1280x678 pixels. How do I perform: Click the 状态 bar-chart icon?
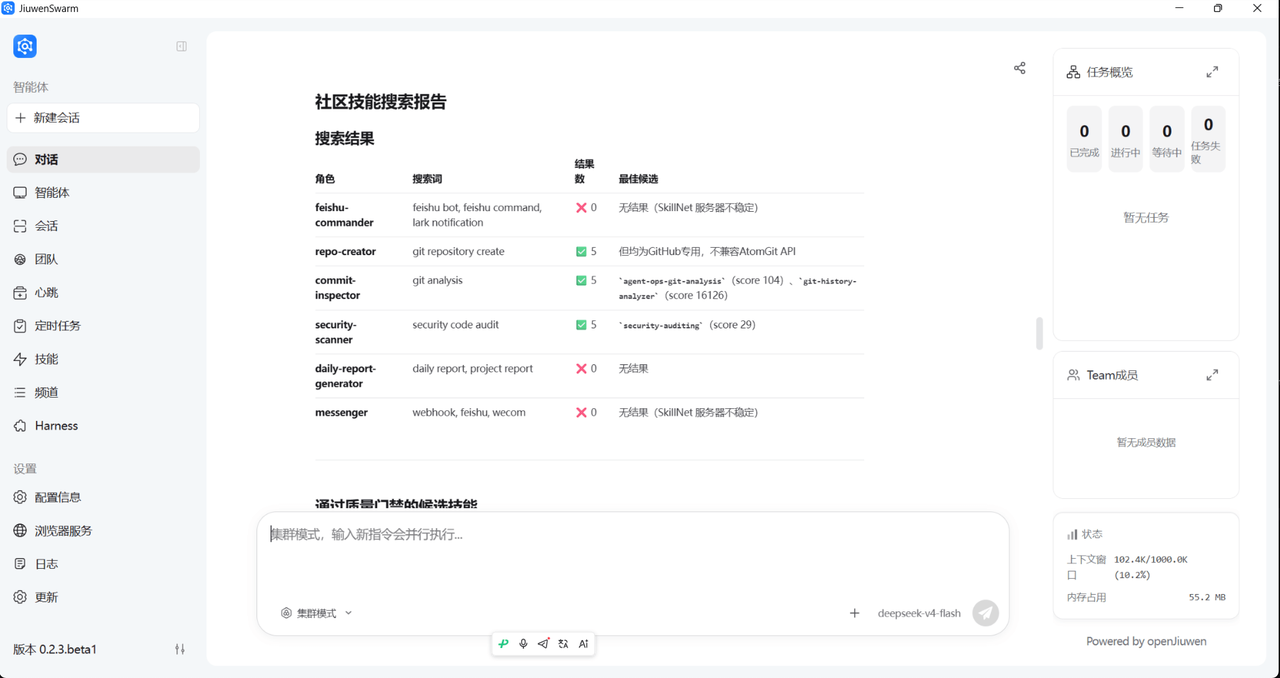coord(1072,534)
